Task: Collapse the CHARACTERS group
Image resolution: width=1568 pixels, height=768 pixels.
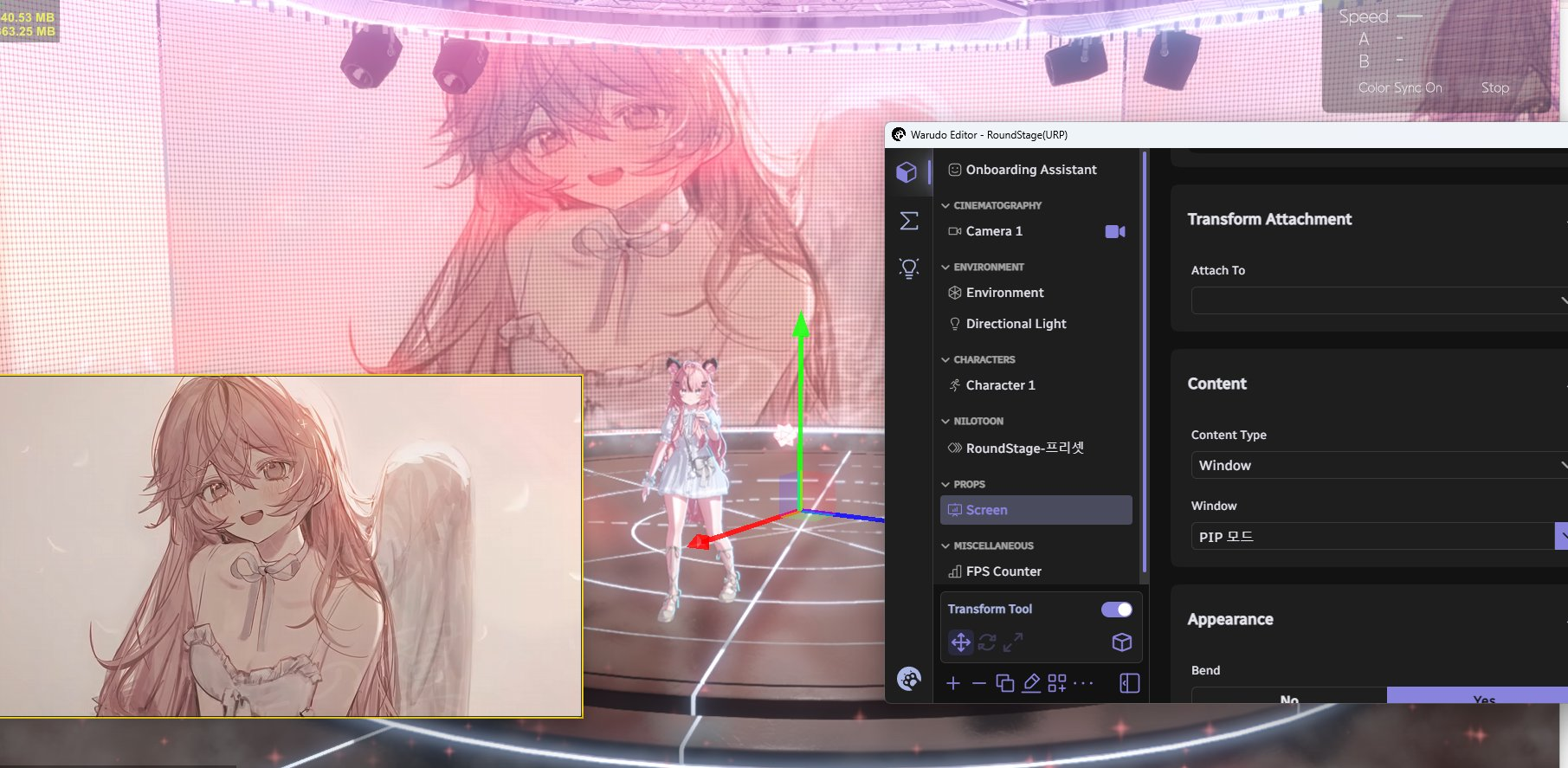Action: (x=945, y=360)
